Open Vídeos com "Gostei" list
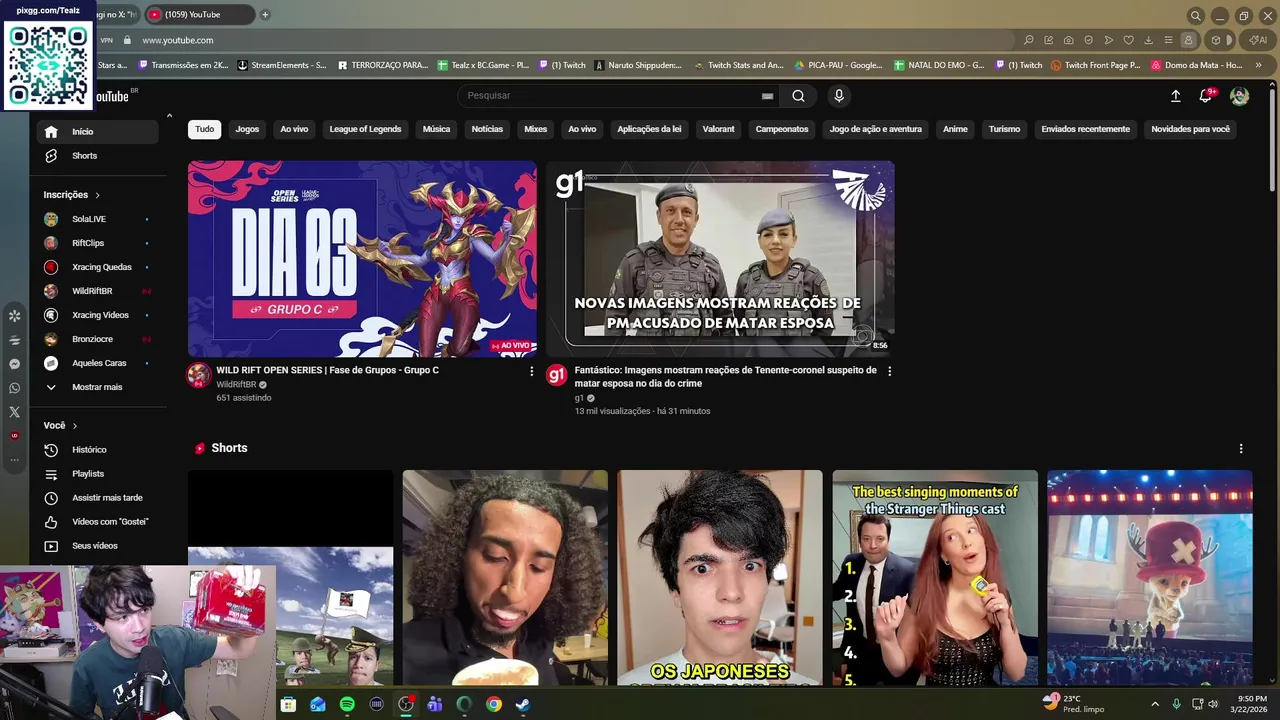The height and width of the screenshot is (720, 1280). (98, 522)
